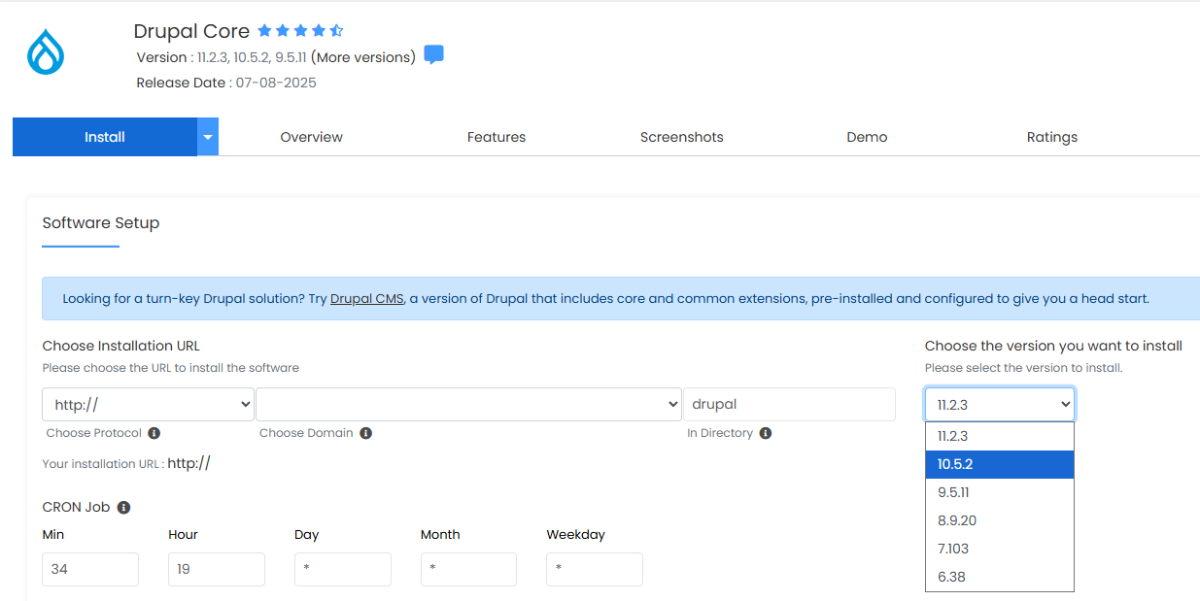
Task: Click the Release Date 07-08-2025 text
Action: click(x=226, y=83)
